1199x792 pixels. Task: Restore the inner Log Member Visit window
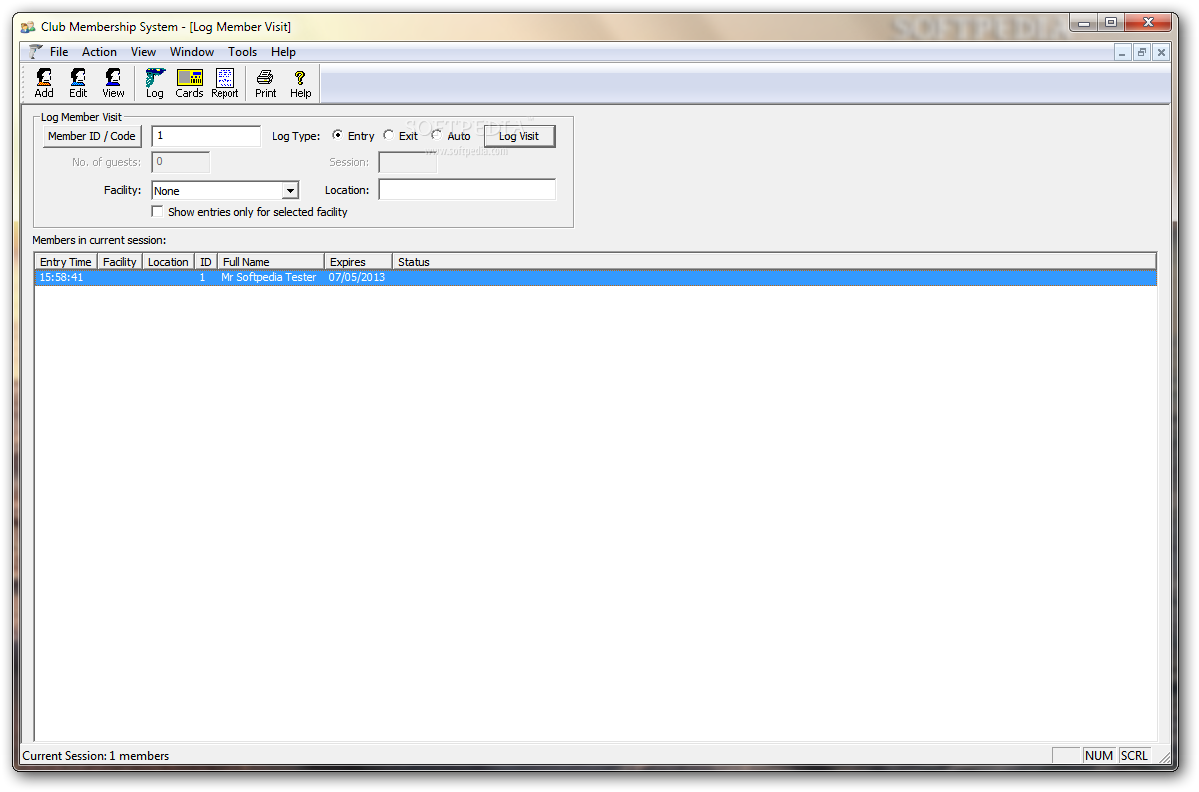1142,52
